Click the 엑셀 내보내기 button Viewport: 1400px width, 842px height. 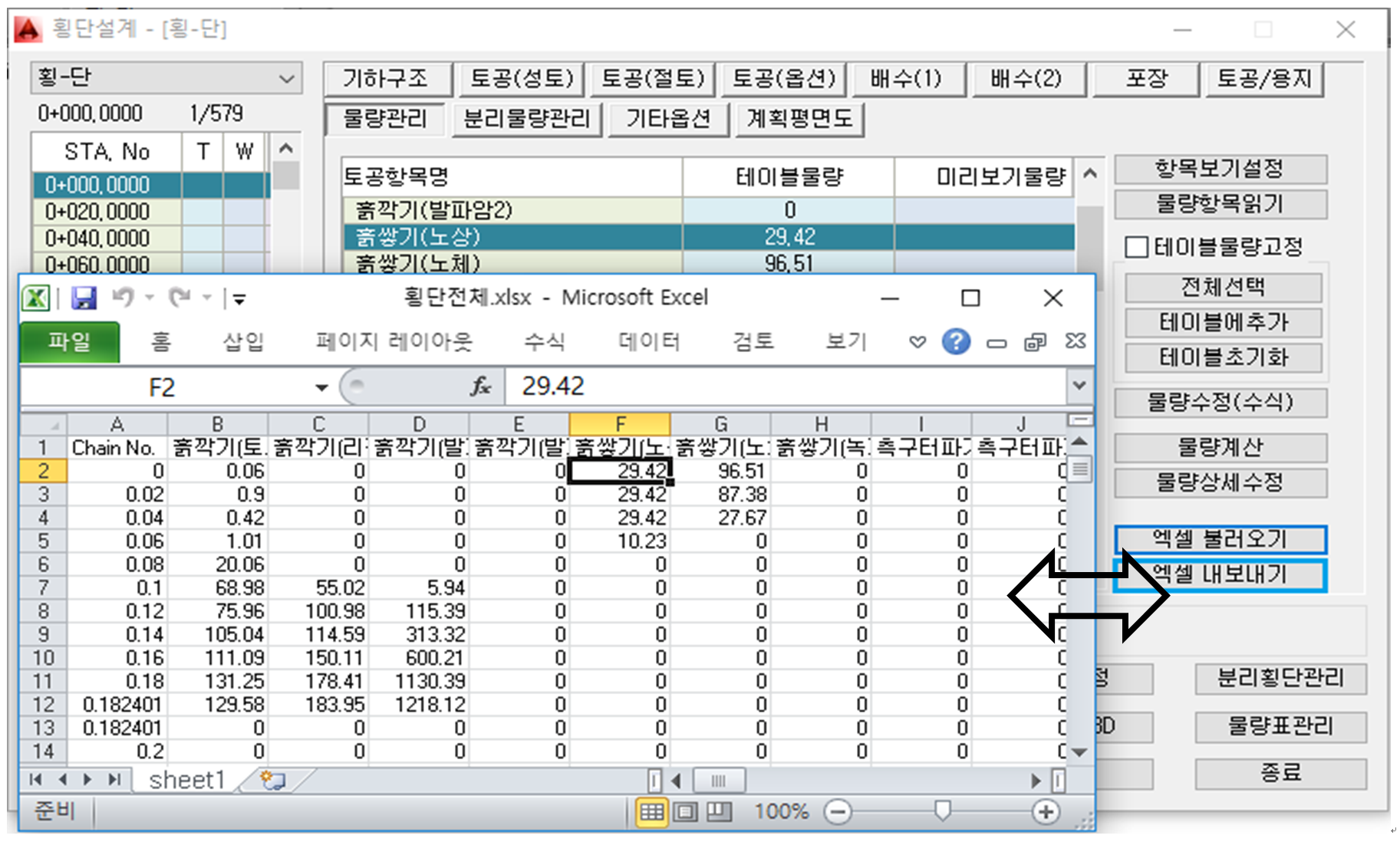pos(1220,575)
